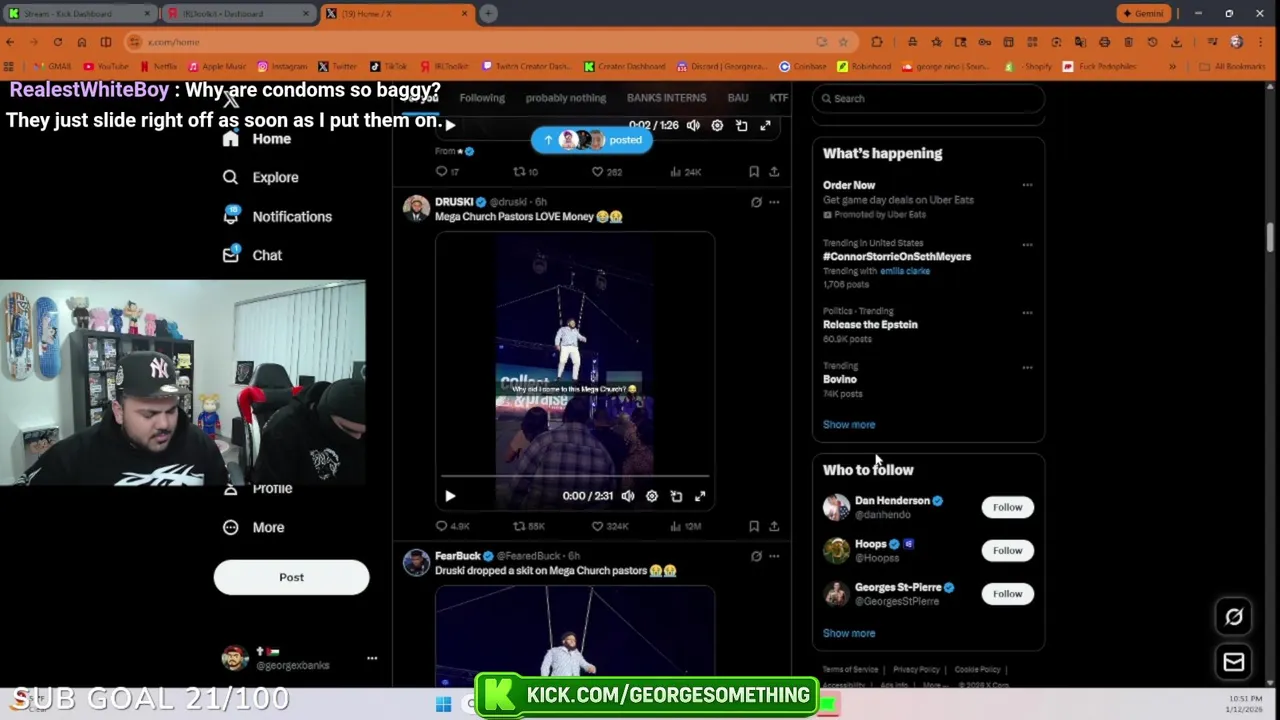Like DRUSKI's post with 324K likes
Image resolution: width=1280 pixels, height=720 pixels.
609,526
